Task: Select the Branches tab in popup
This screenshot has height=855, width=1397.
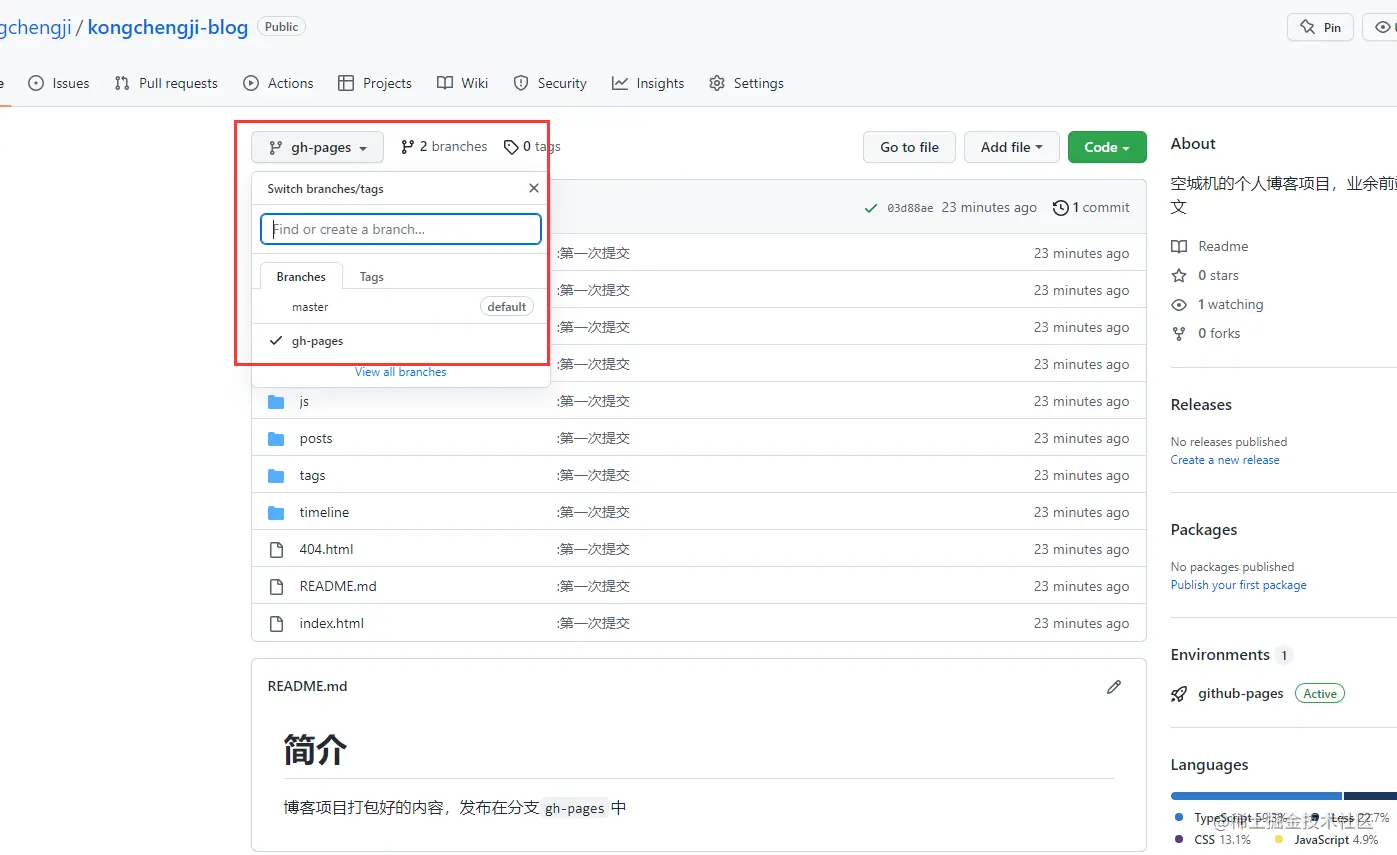Action: [301, 277]
